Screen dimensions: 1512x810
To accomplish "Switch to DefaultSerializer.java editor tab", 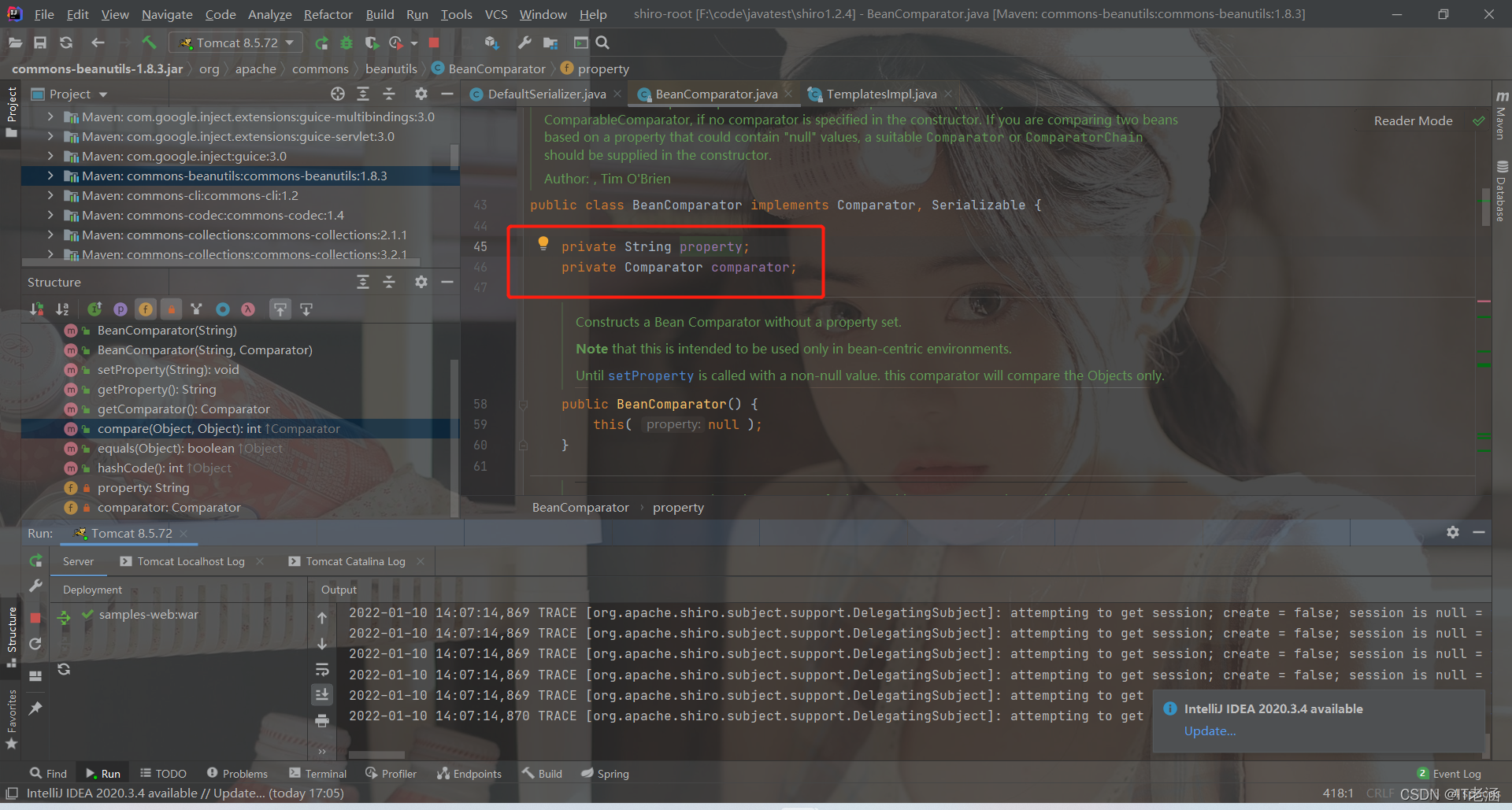I will click(x=547, y=94).
